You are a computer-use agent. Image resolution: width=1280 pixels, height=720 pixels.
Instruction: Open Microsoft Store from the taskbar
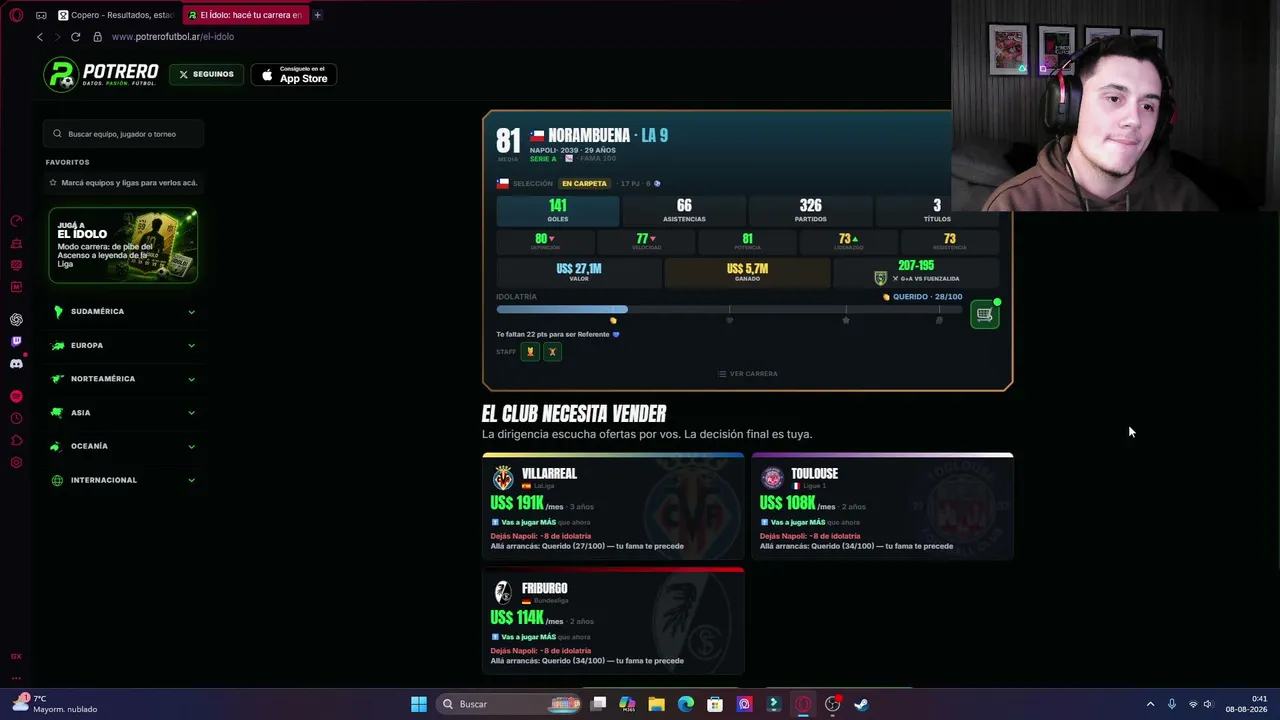coord(715,704)
